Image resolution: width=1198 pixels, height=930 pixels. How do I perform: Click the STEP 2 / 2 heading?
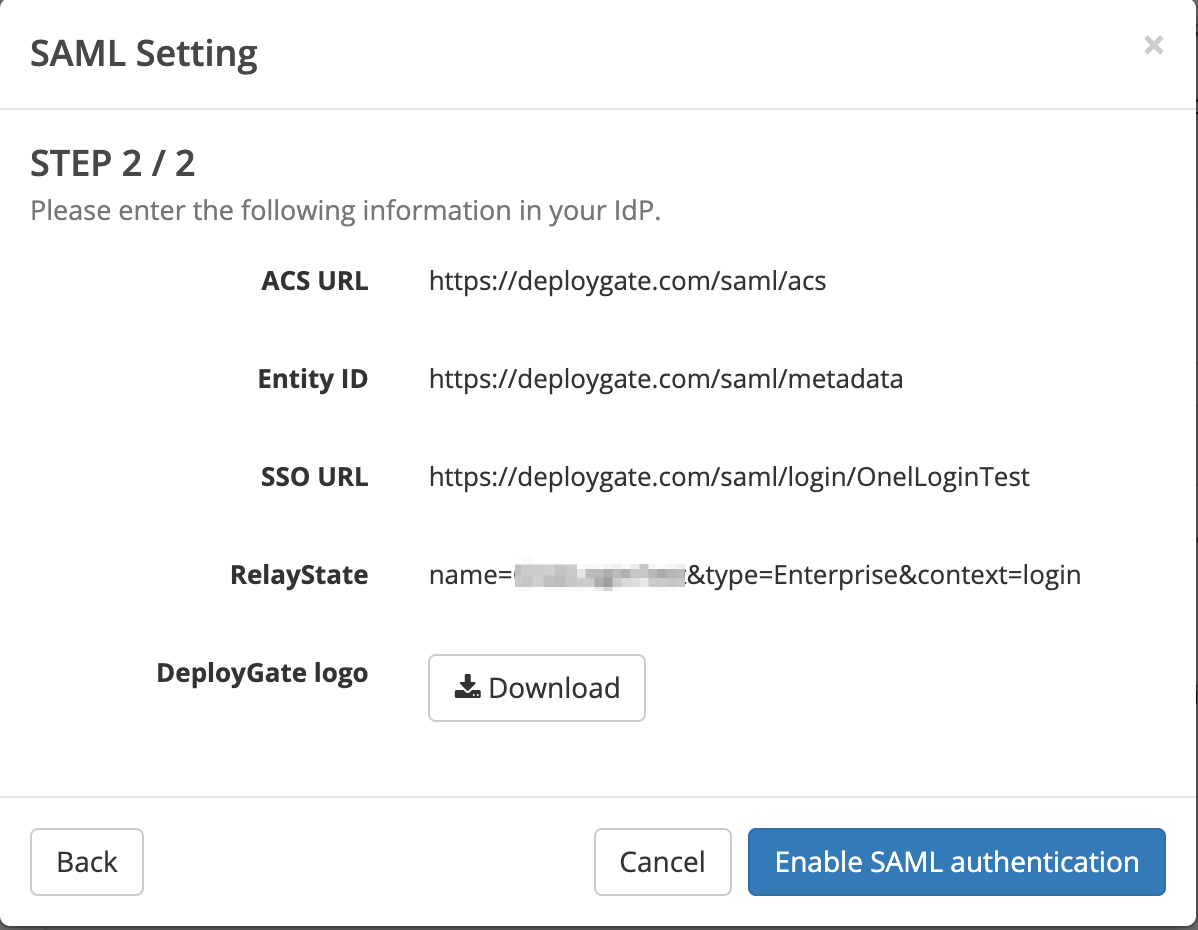click(x=112, y=162)
